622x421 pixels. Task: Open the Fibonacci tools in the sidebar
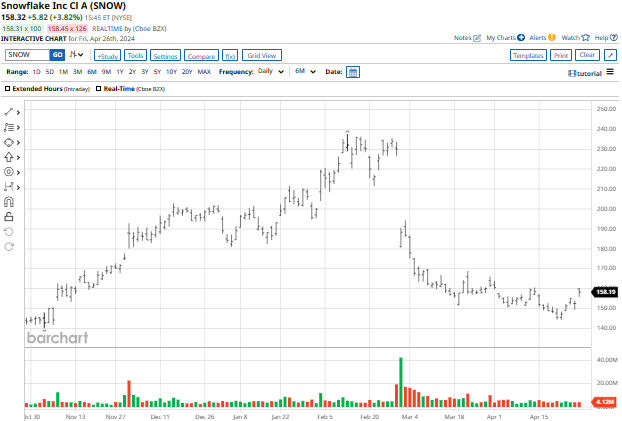pyautogui.click(x=10, y=127)
